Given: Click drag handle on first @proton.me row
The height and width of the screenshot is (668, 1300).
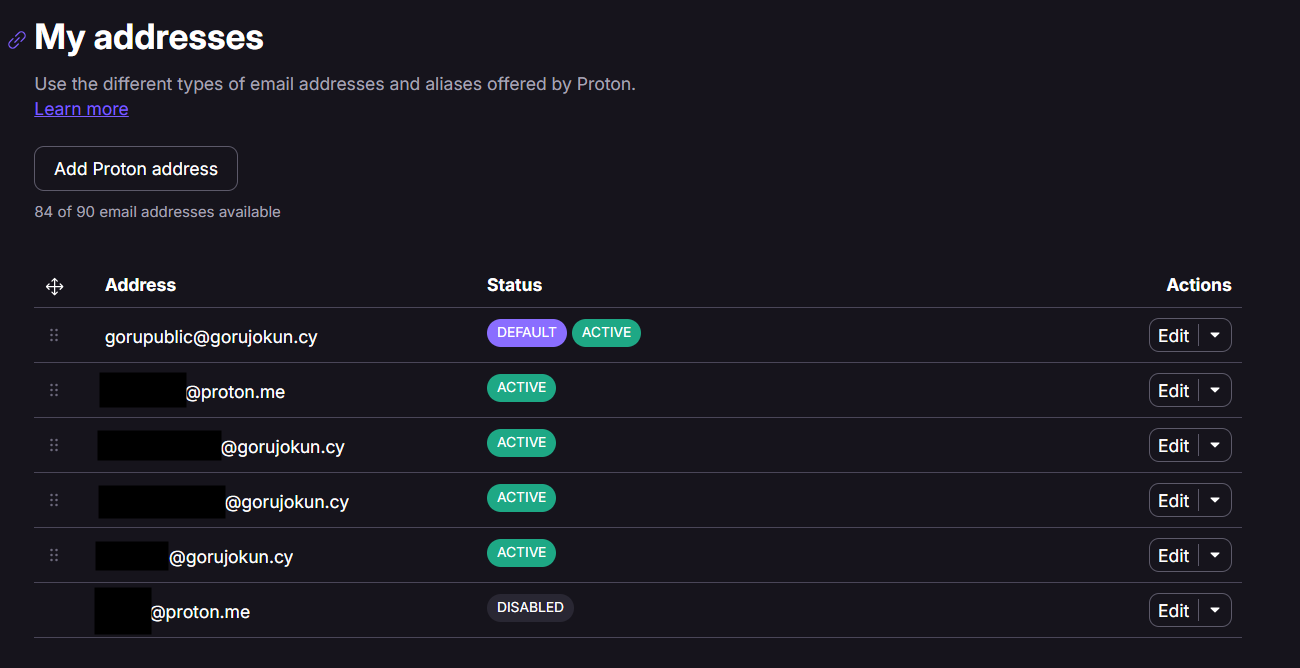Looking at the screenshot, I should click(x=54, y=391).
